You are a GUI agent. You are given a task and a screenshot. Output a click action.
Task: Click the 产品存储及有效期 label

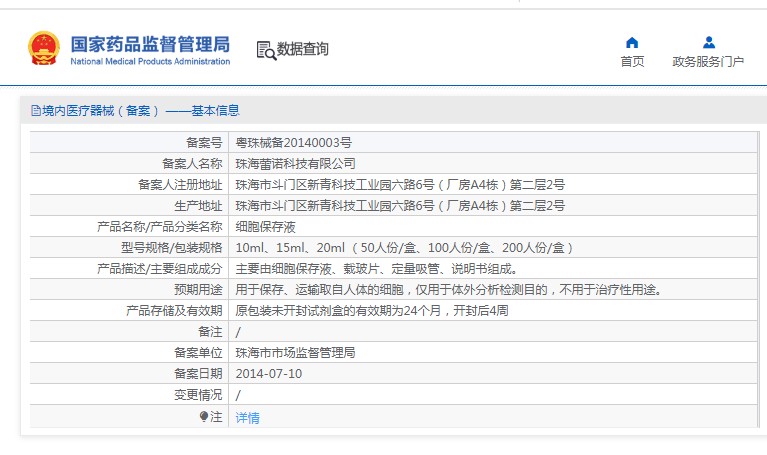point(174,311)
